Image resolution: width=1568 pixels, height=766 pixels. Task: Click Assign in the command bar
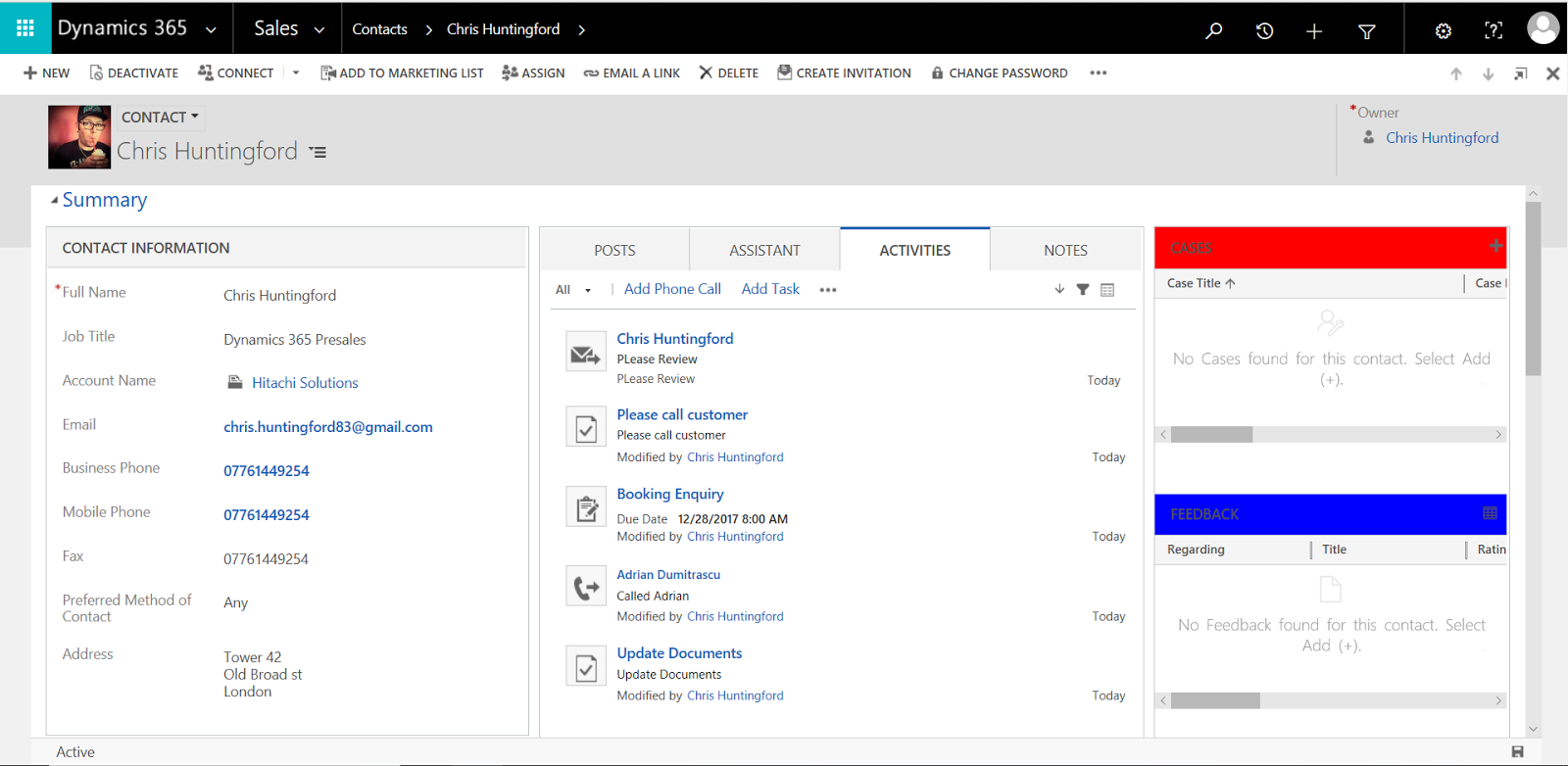tap(533, 73)
